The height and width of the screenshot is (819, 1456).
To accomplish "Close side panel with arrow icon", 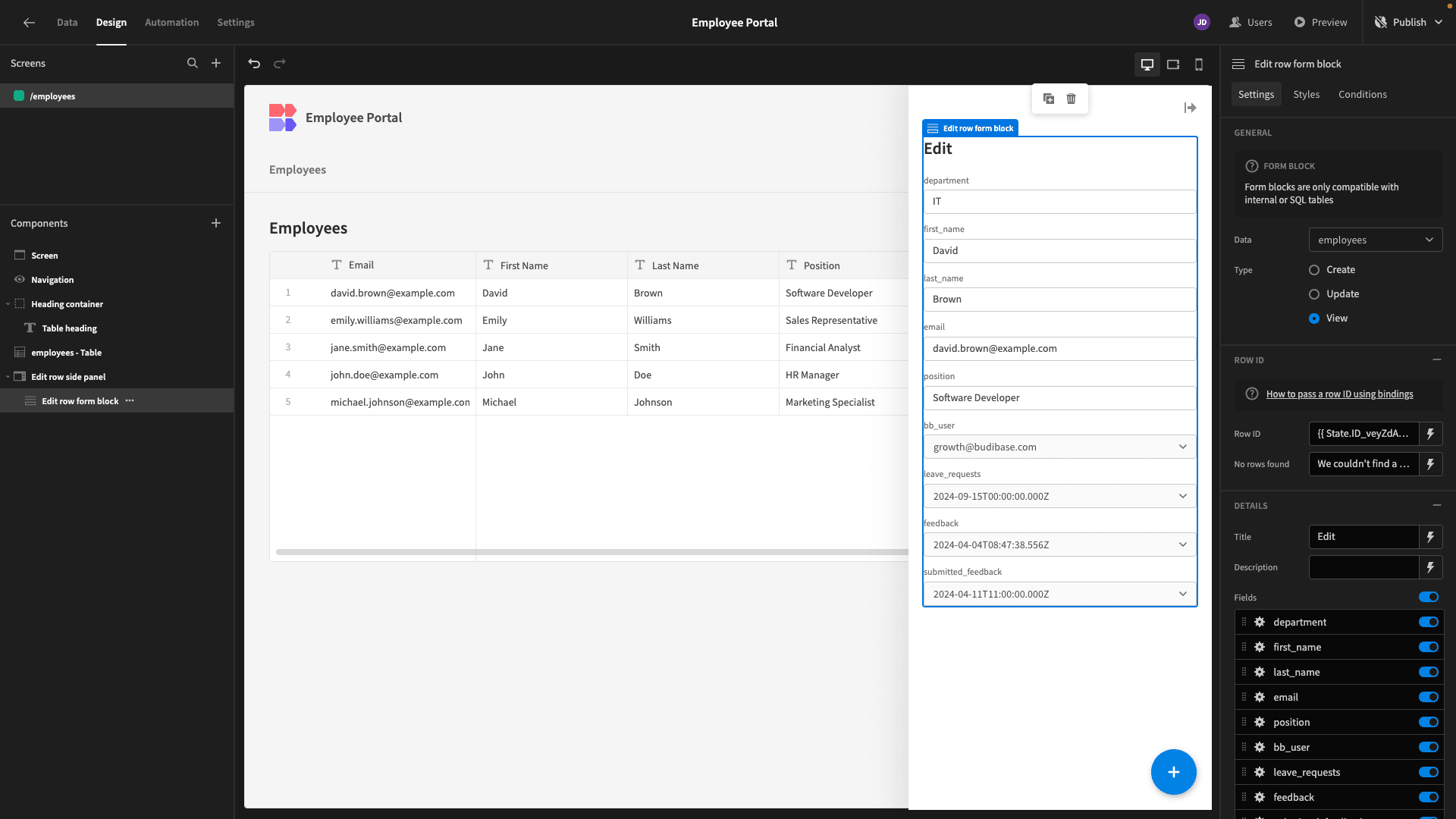I will [1191, 108].
